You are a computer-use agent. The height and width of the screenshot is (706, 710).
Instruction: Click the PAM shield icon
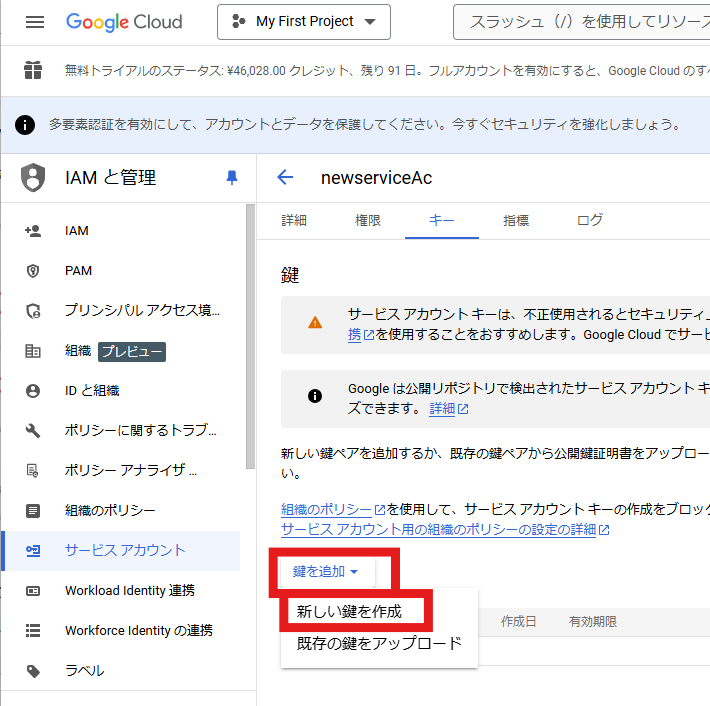point(33,271)
